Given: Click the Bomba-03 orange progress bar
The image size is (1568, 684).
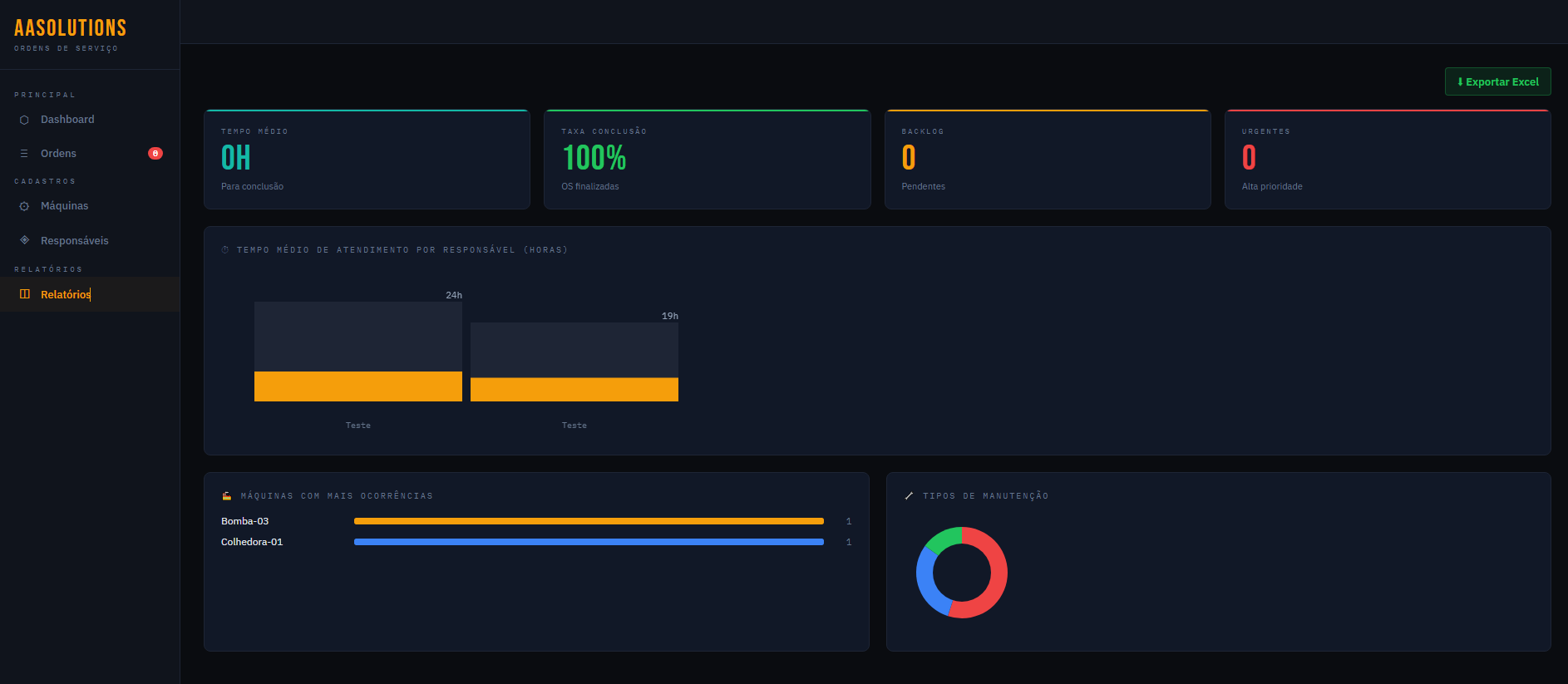Looking at the screenshot, I should (589, 521).
